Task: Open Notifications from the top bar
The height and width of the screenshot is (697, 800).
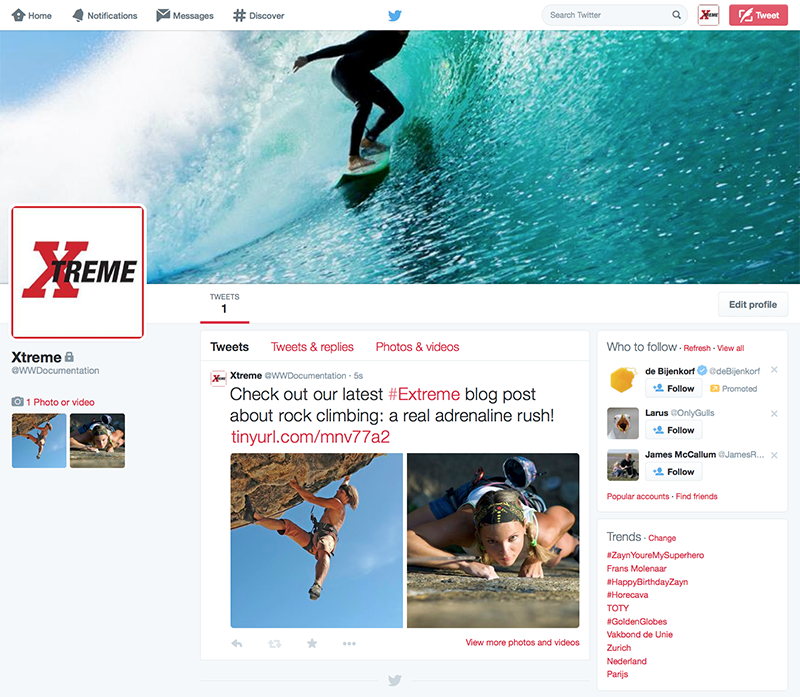Action: click(105, 16)
